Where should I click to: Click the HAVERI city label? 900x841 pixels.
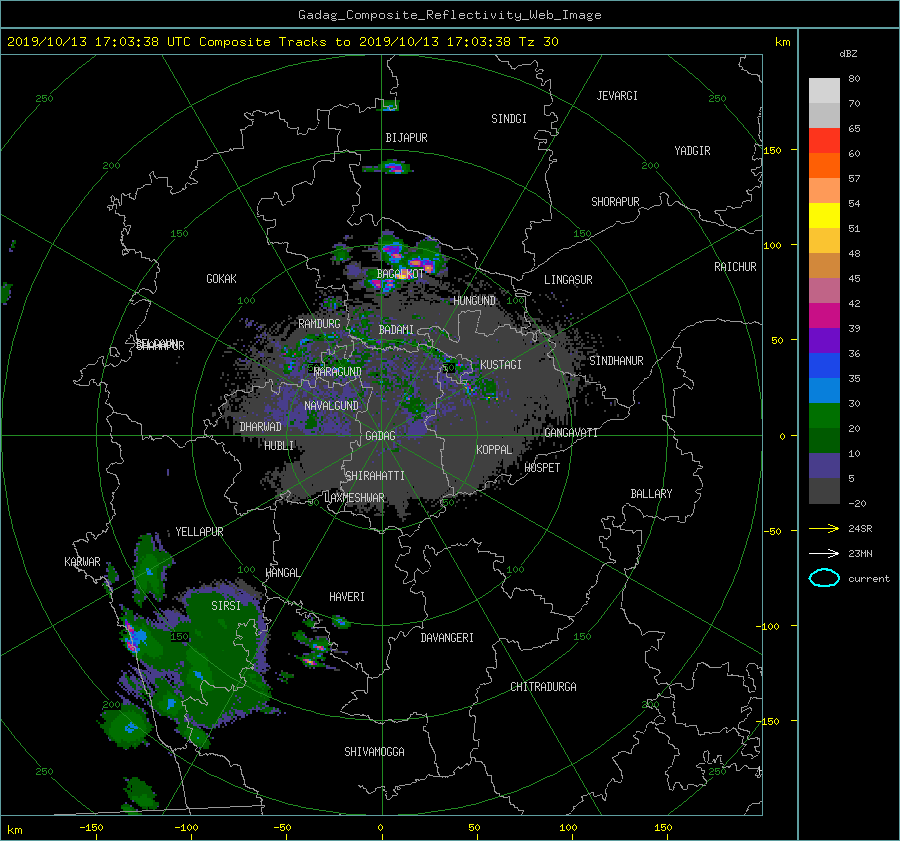(x=347, y=597)
